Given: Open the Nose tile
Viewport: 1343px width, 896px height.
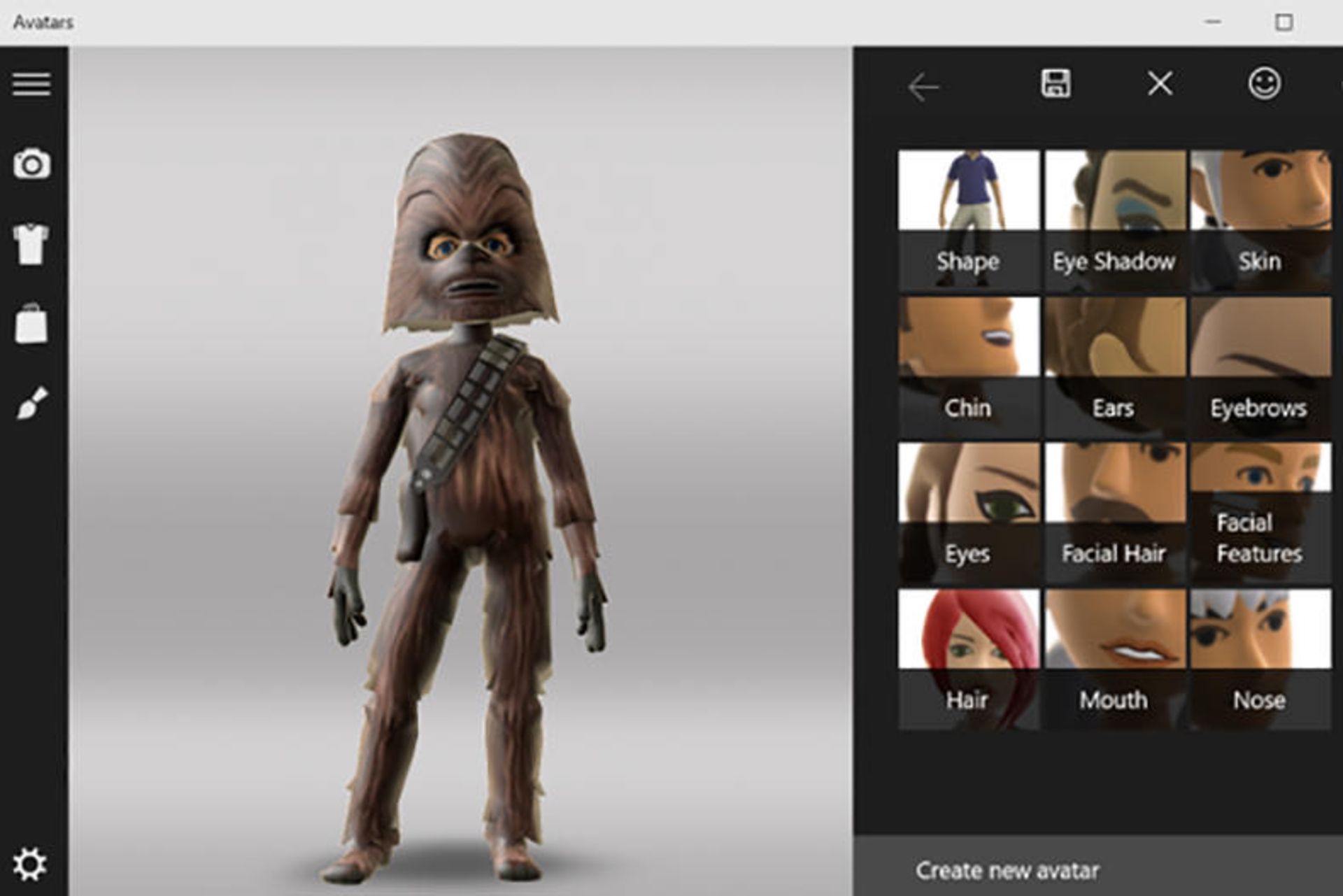Looking at the screenshot, I should [x=1261, y=660].
